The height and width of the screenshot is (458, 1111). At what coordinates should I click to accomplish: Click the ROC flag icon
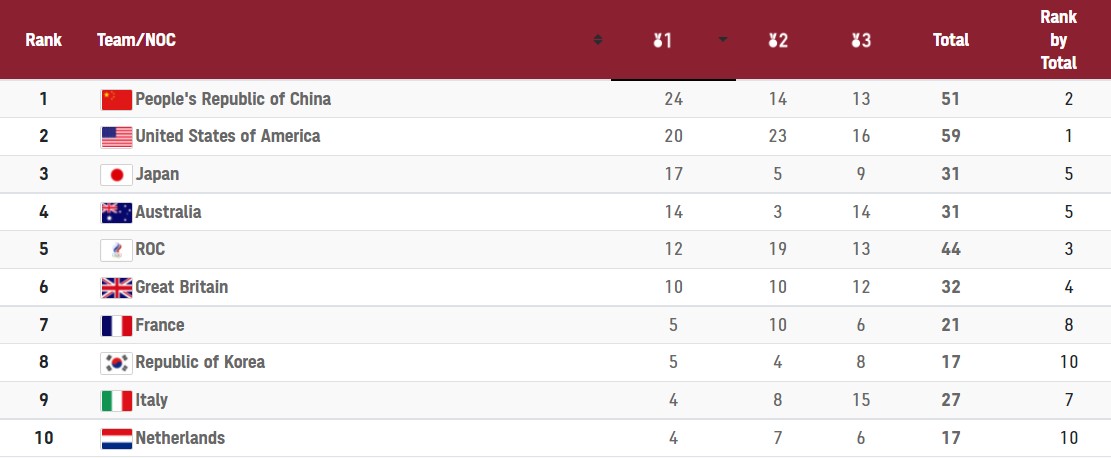117,250
